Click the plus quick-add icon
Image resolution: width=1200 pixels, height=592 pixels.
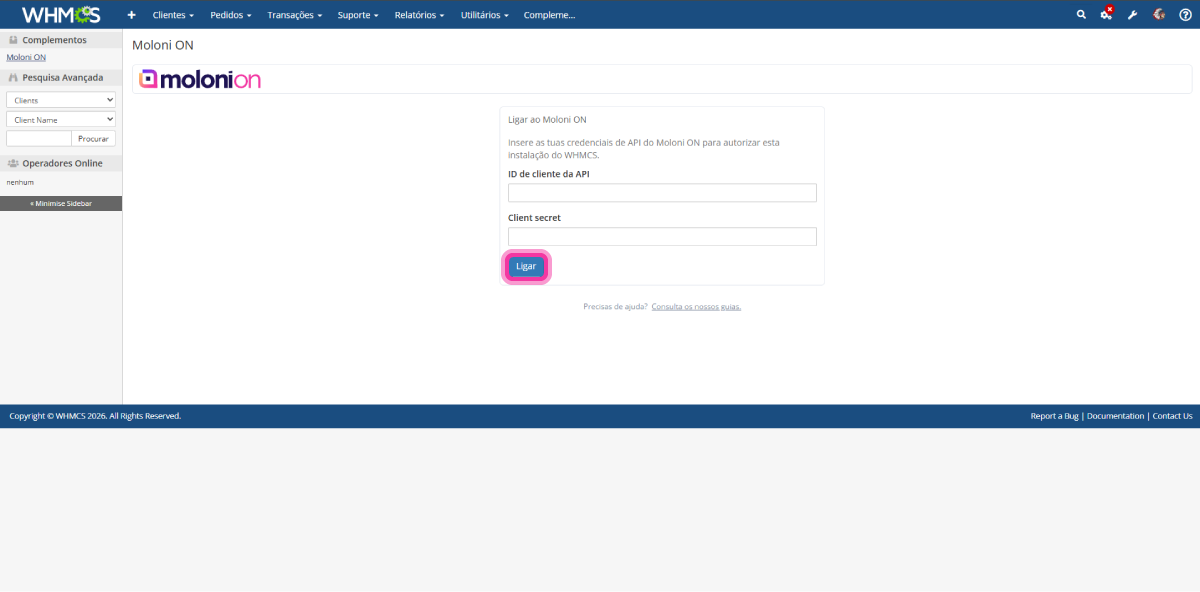[131, 15]
